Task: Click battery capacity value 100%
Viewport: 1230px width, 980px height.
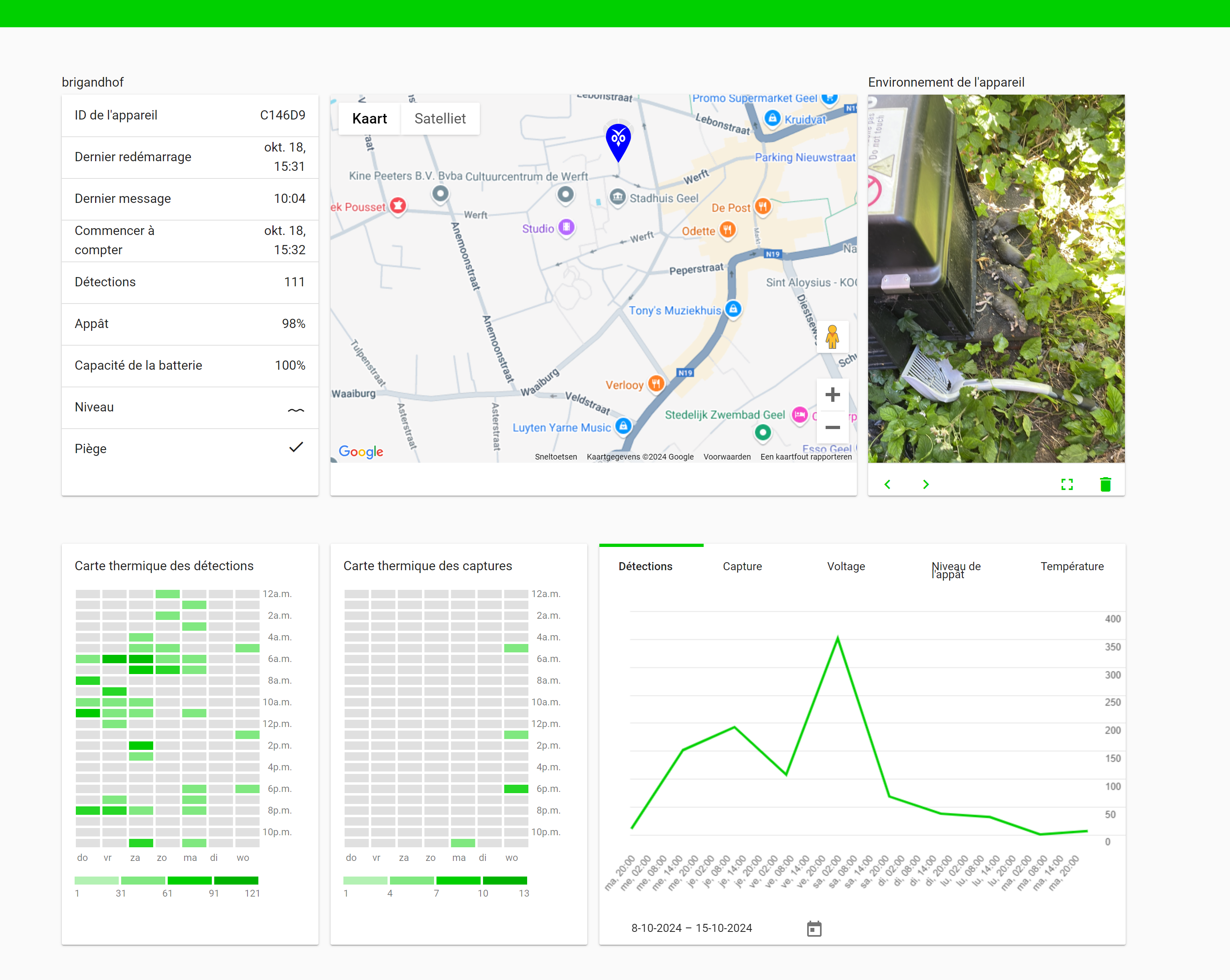Action: (x=290, y=365)
